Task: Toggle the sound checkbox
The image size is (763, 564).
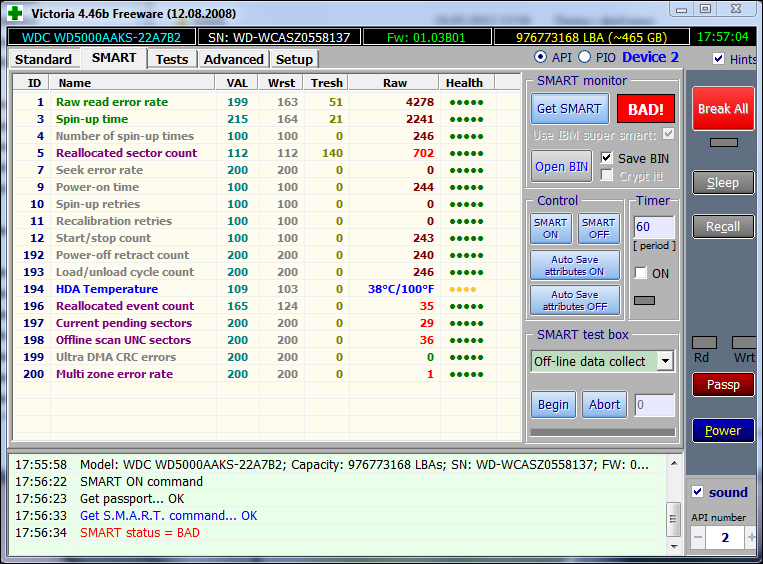Action: (698, 492)
